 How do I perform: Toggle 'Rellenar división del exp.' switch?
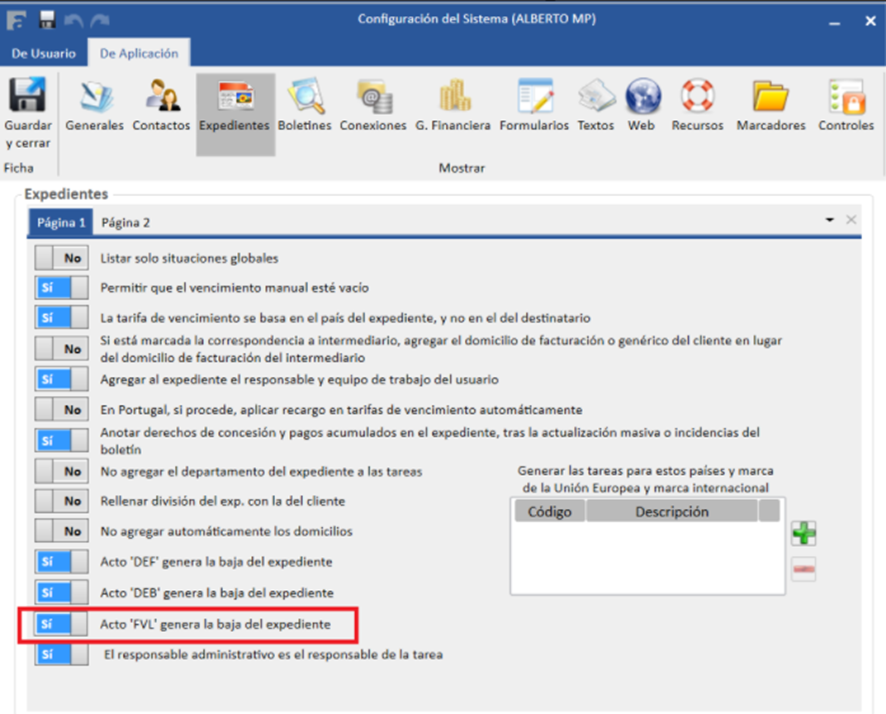click(x=61, y=501)
